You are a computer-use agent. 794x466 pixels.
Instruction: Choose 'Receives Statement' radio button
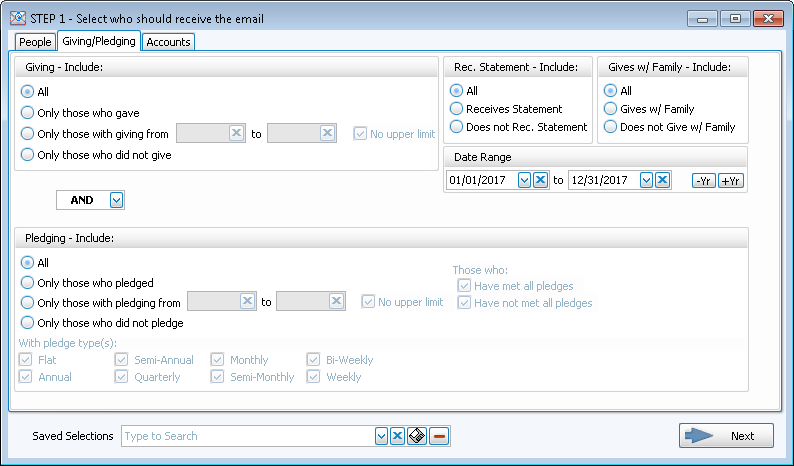[457, 109]
